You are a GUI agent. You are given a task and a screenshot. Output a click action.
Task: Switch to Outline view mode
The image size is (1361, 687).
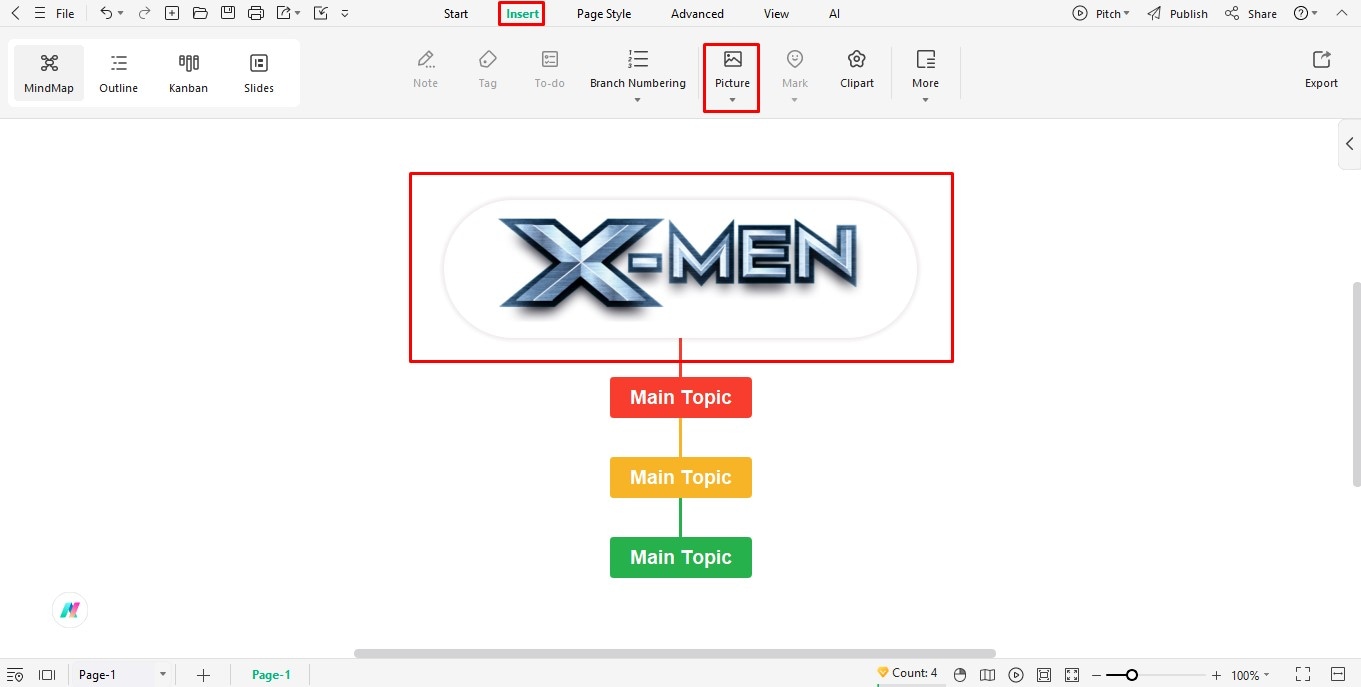tap(118, 73)
